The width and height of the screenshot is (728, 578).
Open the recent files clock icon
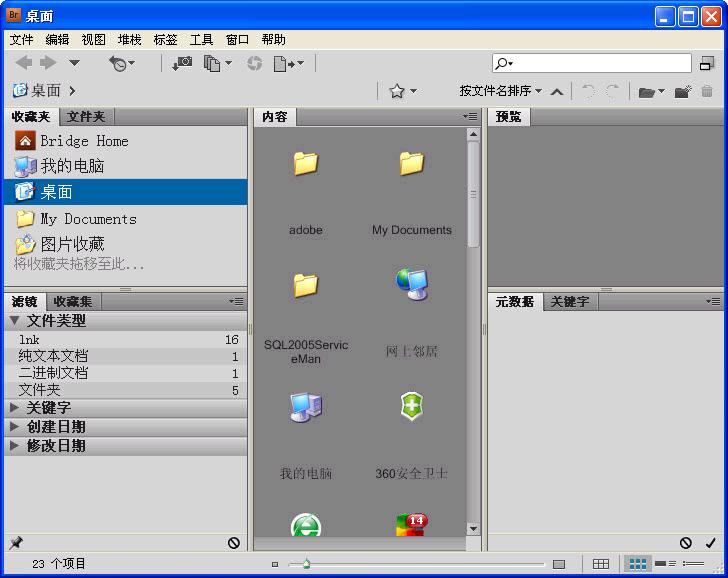pyautogui.click(x=120, y=63)
